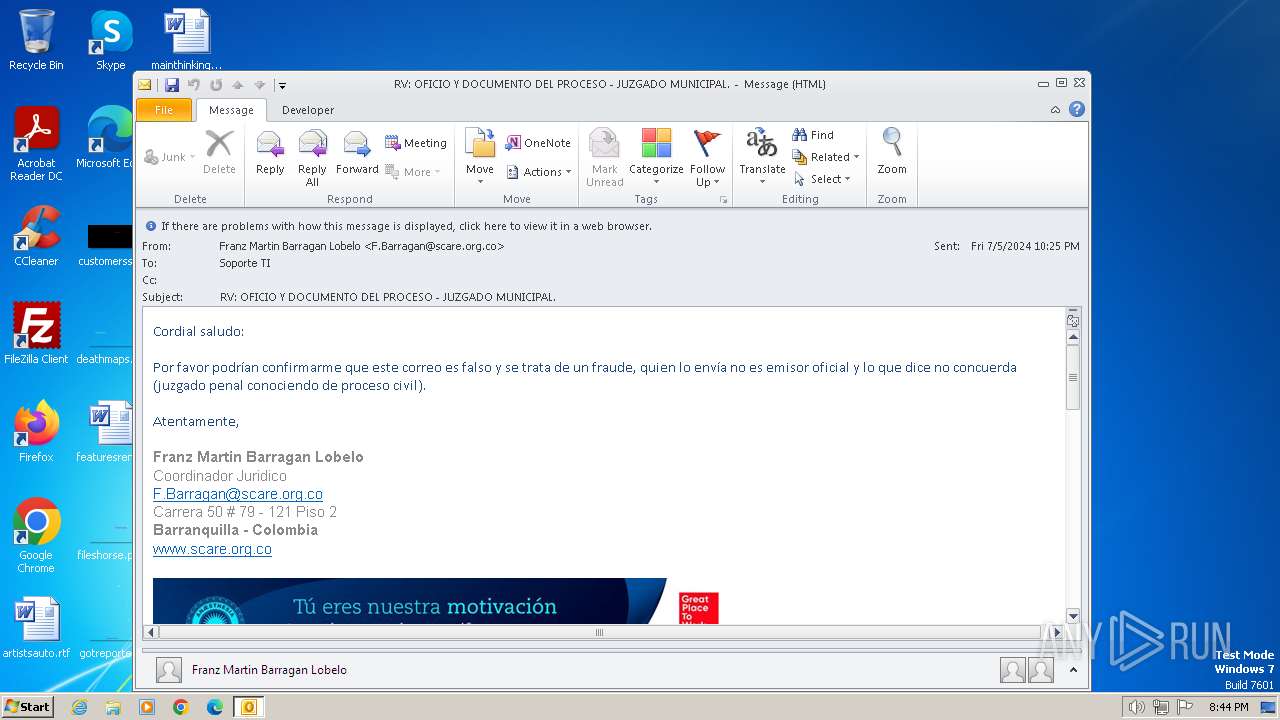
Task: Open the More respond options dropdown
Action: coord(413,172)
